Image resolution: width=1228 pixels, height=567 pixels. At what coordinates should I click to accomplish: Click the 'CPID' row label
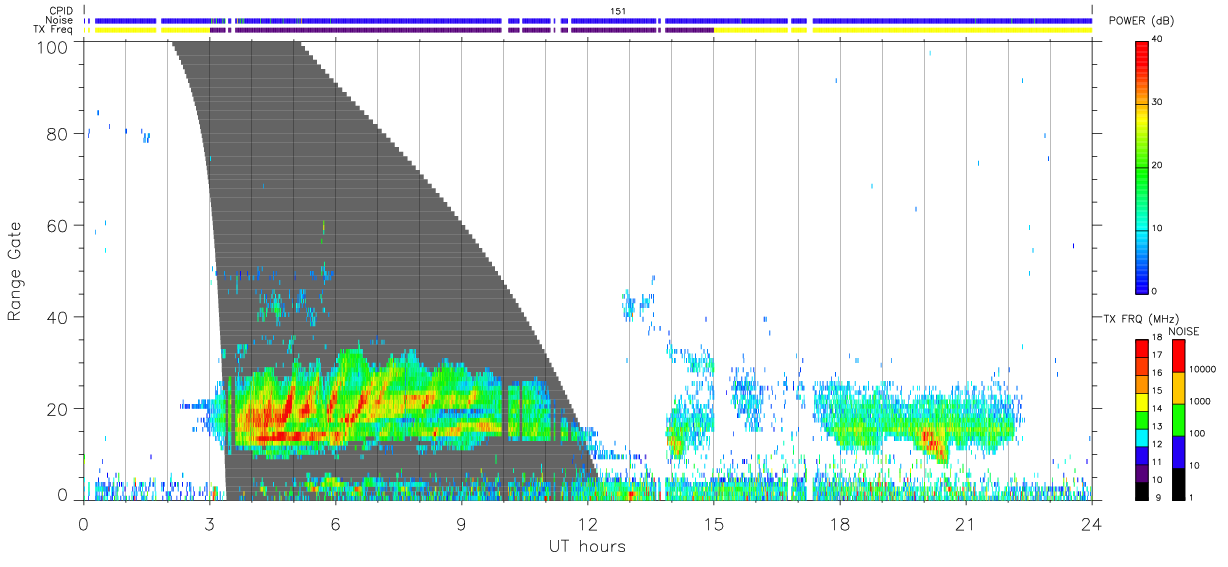pyautogui.click(x=61, y=11)
